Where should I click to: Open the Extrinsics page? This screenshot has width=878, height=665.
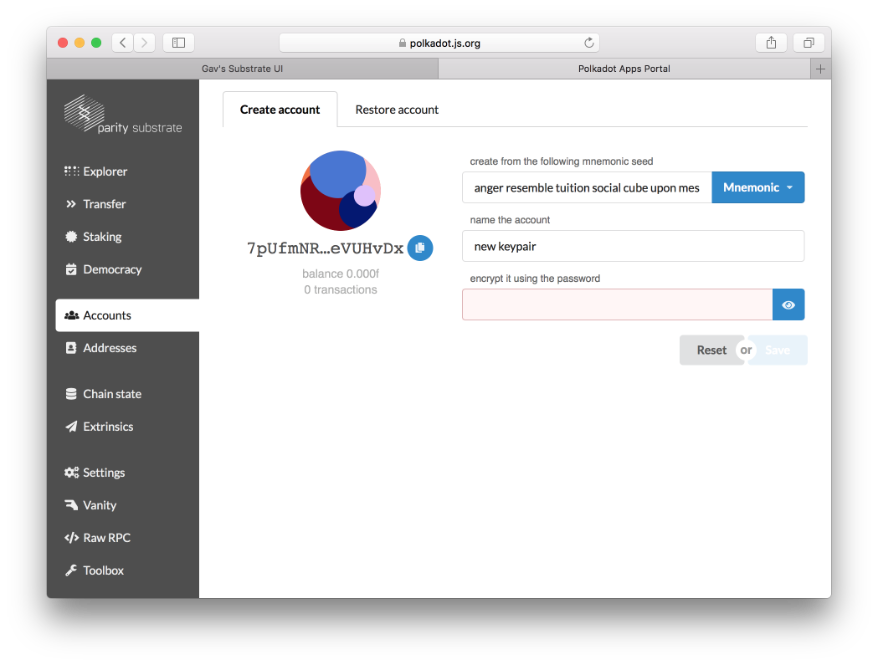pyautogui.click(x=107, y=426)
